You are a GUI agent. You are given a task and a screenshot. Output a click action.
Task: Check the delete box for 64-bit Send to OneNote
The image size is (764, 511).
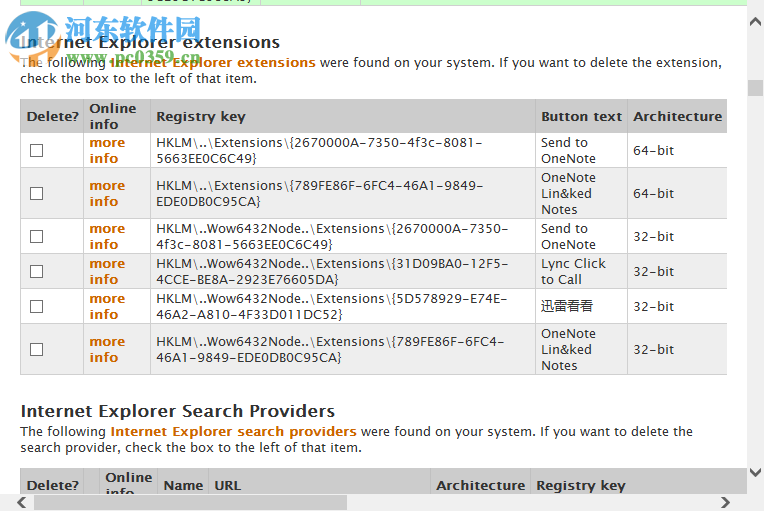pos(37,151)
